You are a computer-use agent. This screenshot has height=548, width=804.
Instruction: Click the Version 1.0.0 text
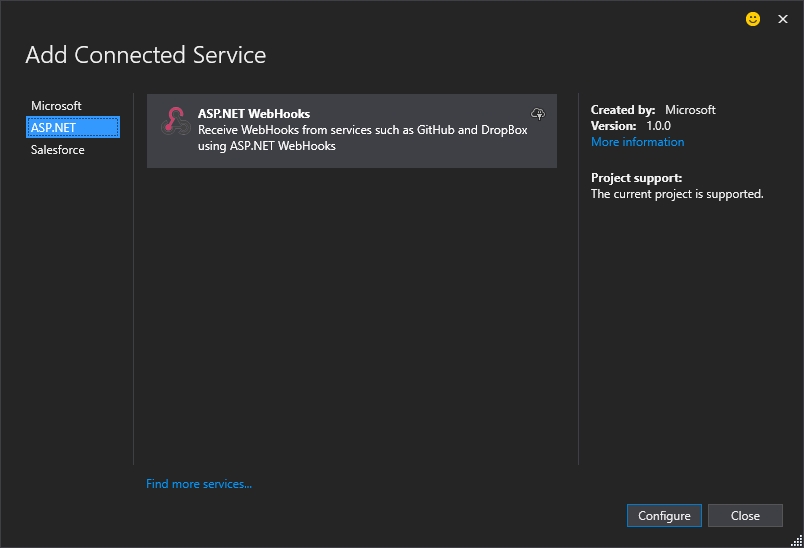pyautogui.click(x=631, y=126)
